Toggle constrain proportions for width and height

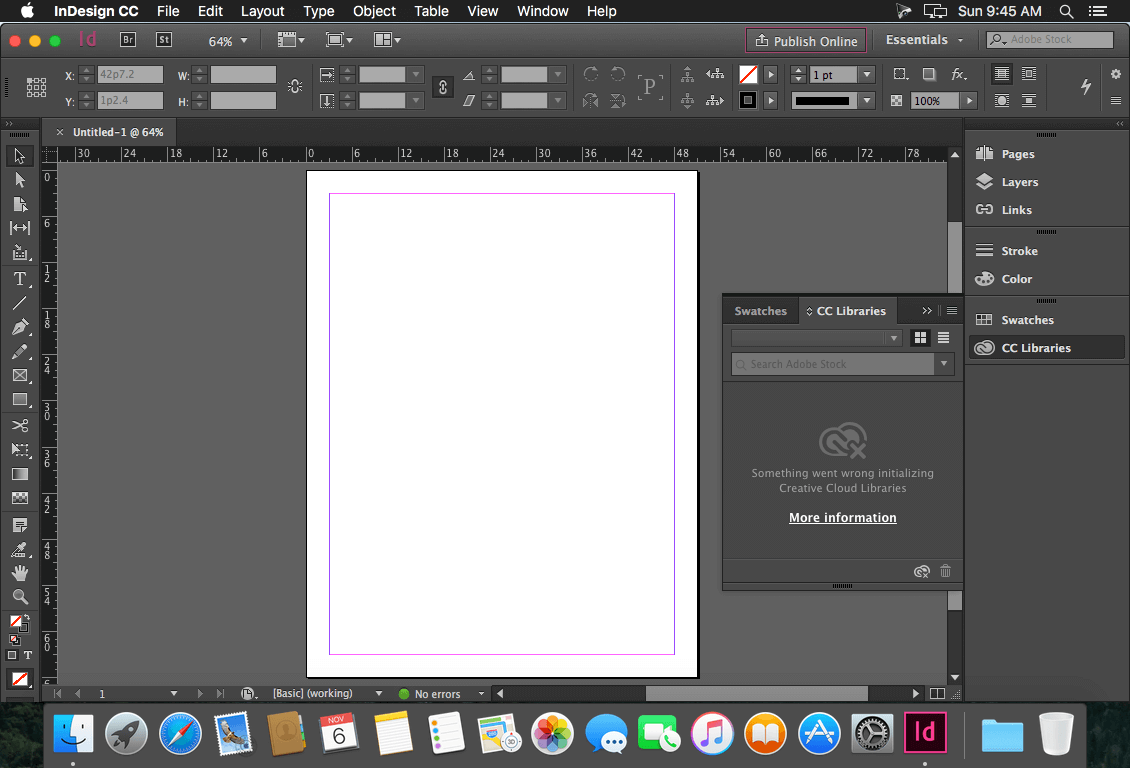[442, 87]
